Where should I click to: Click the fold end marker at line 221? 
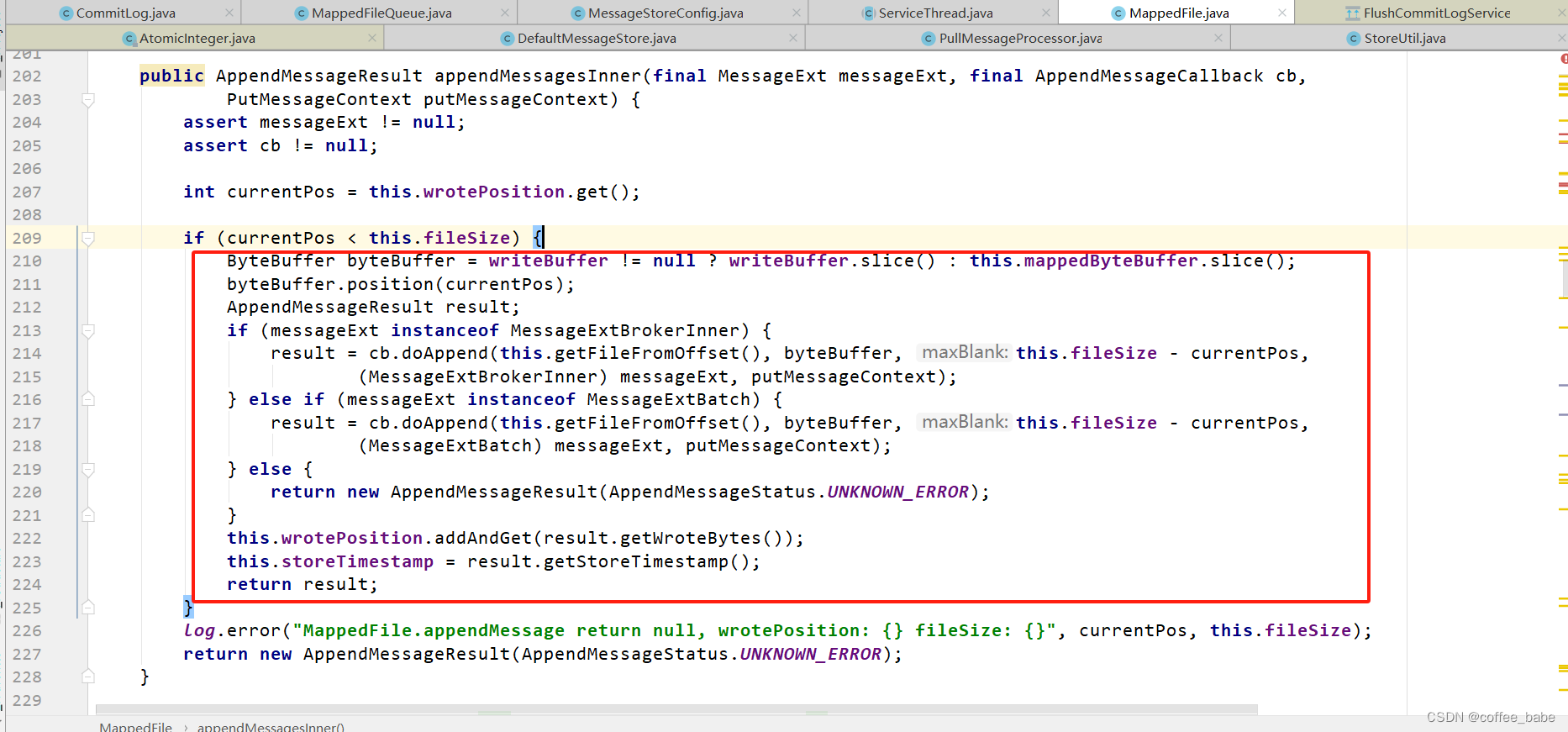pyautogui.click(x=88, y=515)
